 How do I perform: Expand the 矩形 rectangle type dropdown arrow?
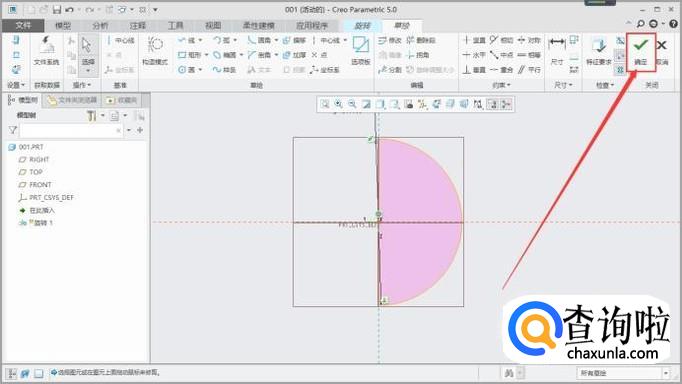pyautogui.click(x=206, y=55)
